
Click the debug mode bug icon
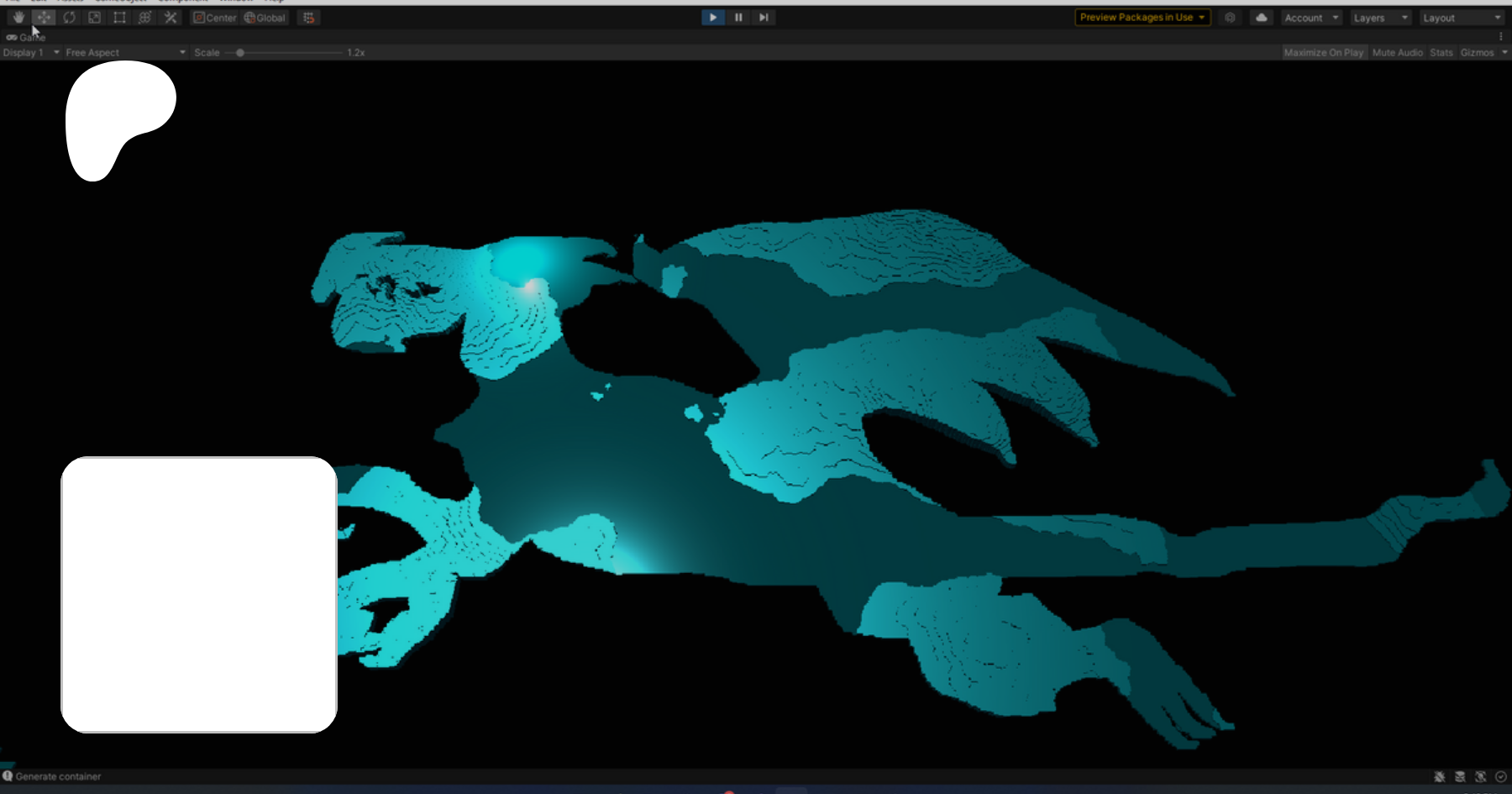click(x=1440, y=776)
